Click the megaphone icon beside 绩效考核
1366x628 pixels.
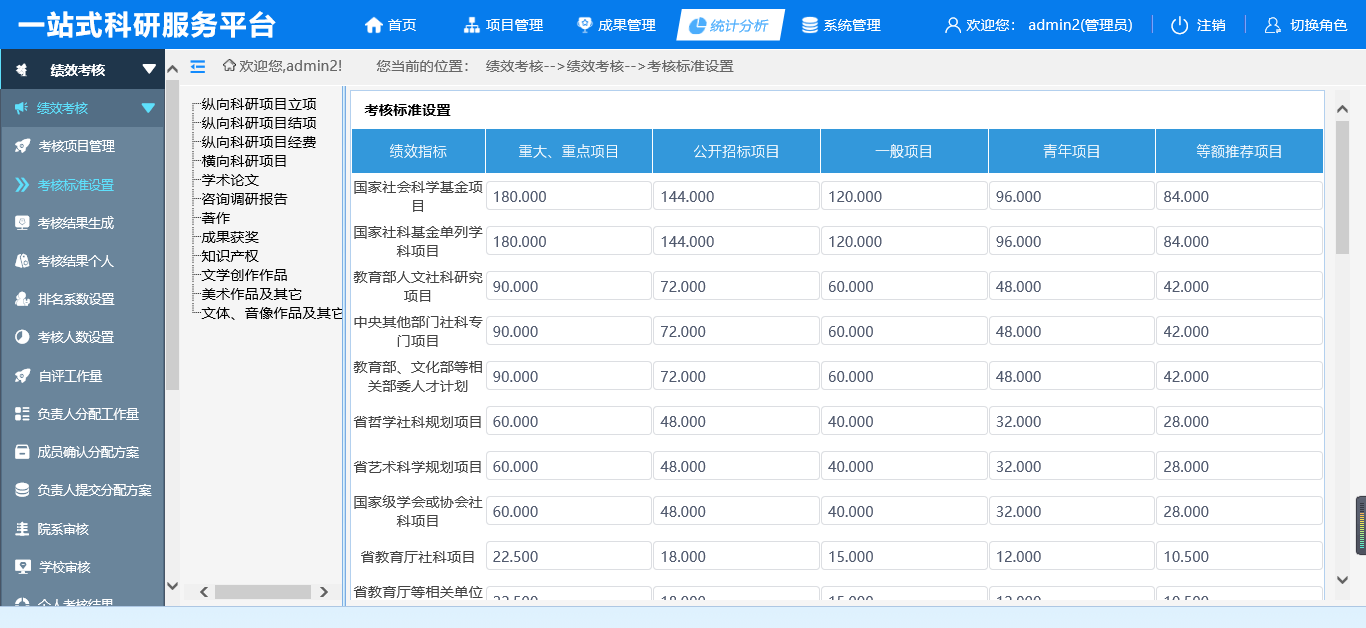[21, 108]
